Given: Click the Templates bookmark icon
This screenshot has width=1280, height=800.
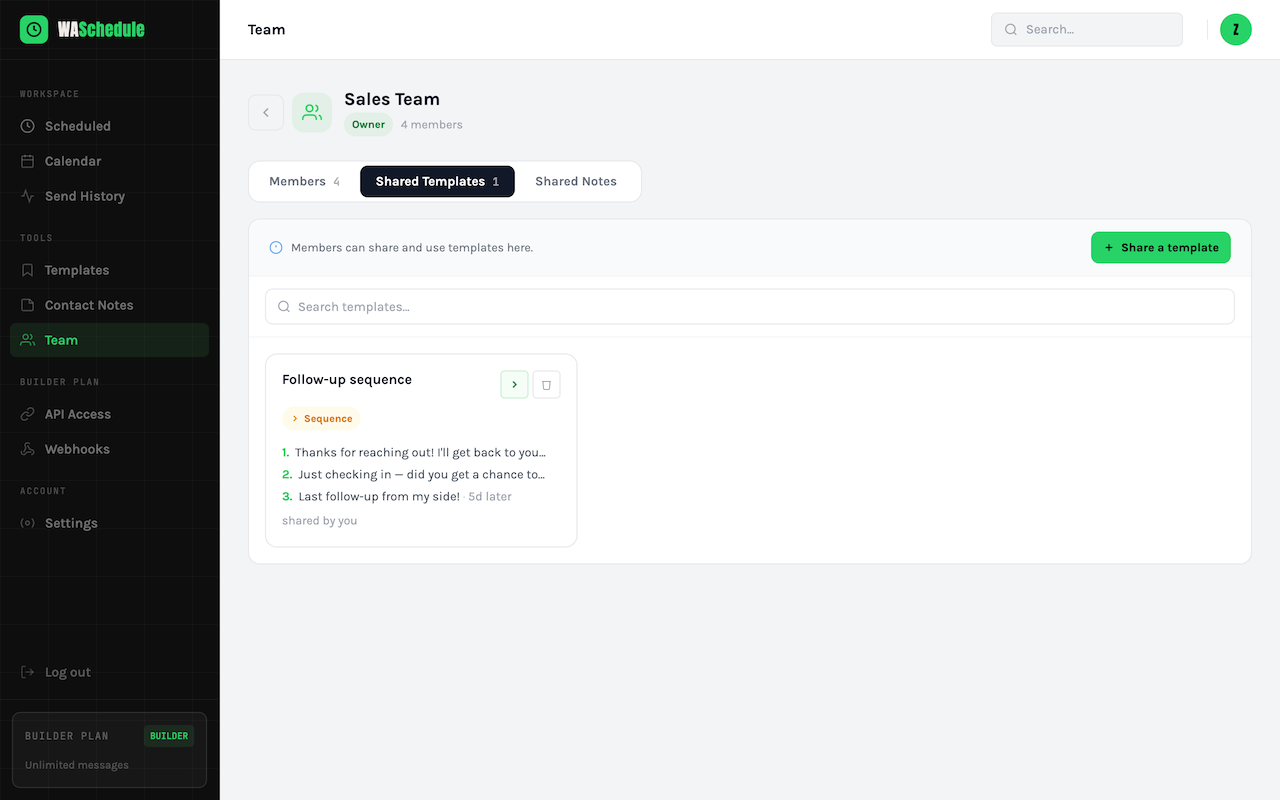Looking at the screenshot, I should [27, 270].
